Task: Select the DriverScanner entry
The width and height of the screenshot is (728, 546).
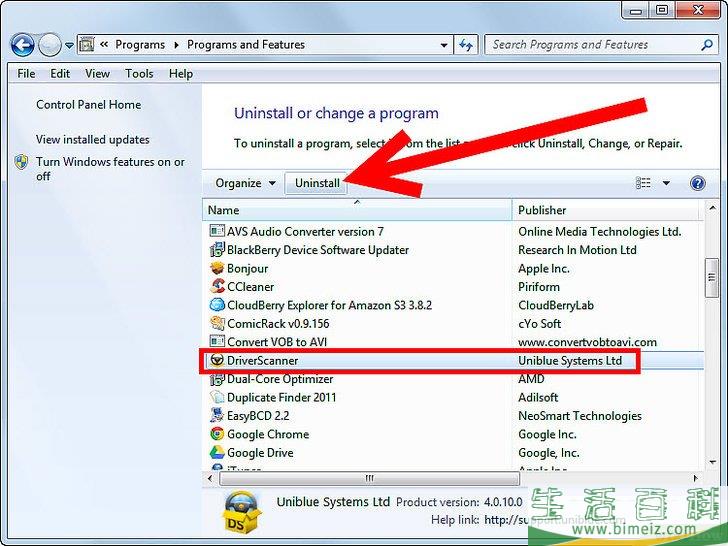Action: 453,361
